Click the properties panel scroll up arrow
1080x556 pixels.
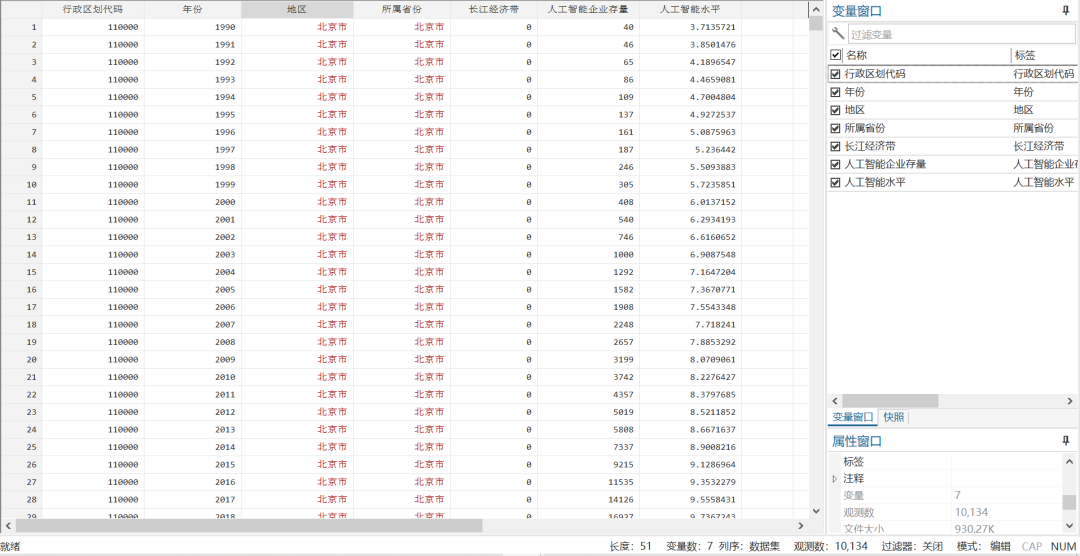tap(1069, 462)
